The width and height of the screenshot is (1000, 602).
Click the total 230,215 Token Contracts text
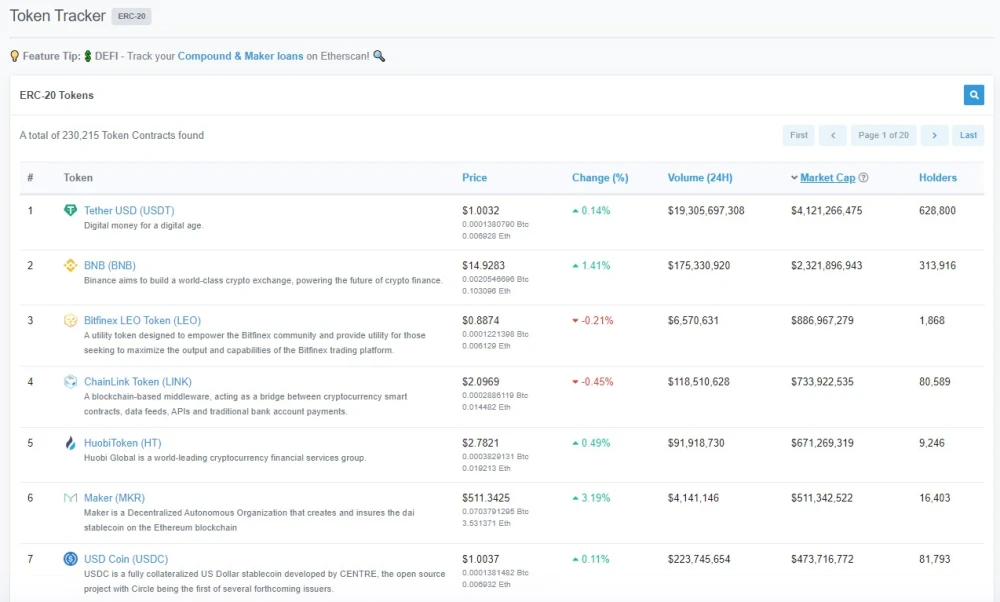112,135
